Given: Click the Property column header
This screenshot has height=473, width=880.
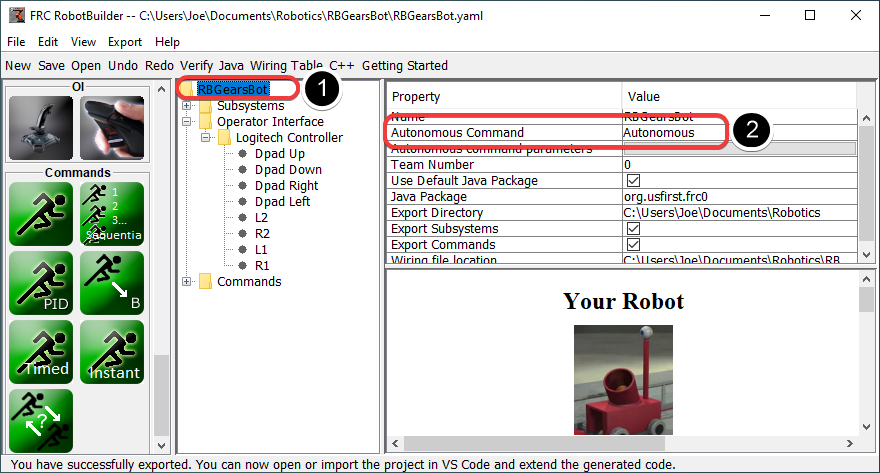Looking at the screenshot, I should (x=504, y=97).
